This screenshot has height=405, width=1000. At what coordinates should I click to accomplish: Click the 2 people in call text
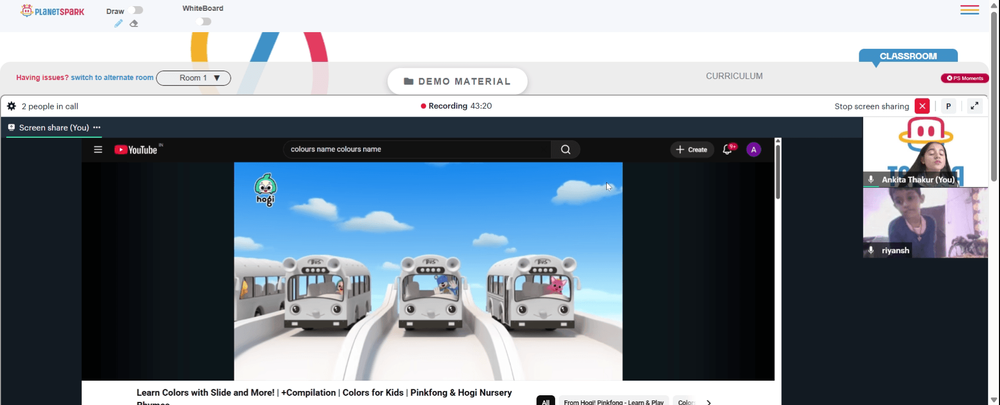[x=50, y=107]
